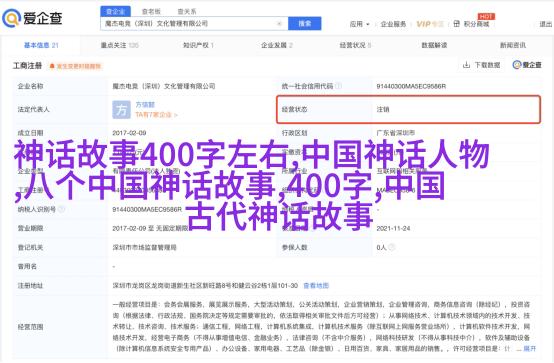This screenshot has width=554, height=363.
Task: Switch to the 基本信息 tab
Action: pos(41,45)
